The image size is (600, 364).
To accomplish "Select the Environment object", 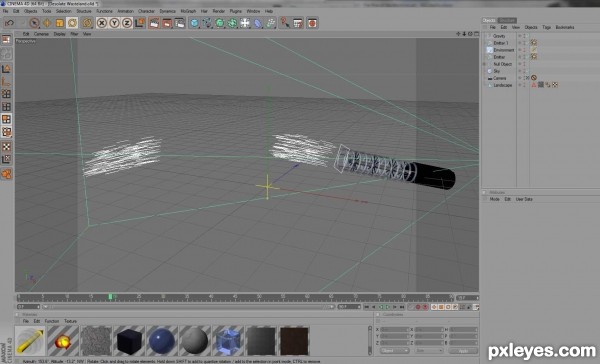I will coord(504,50).
